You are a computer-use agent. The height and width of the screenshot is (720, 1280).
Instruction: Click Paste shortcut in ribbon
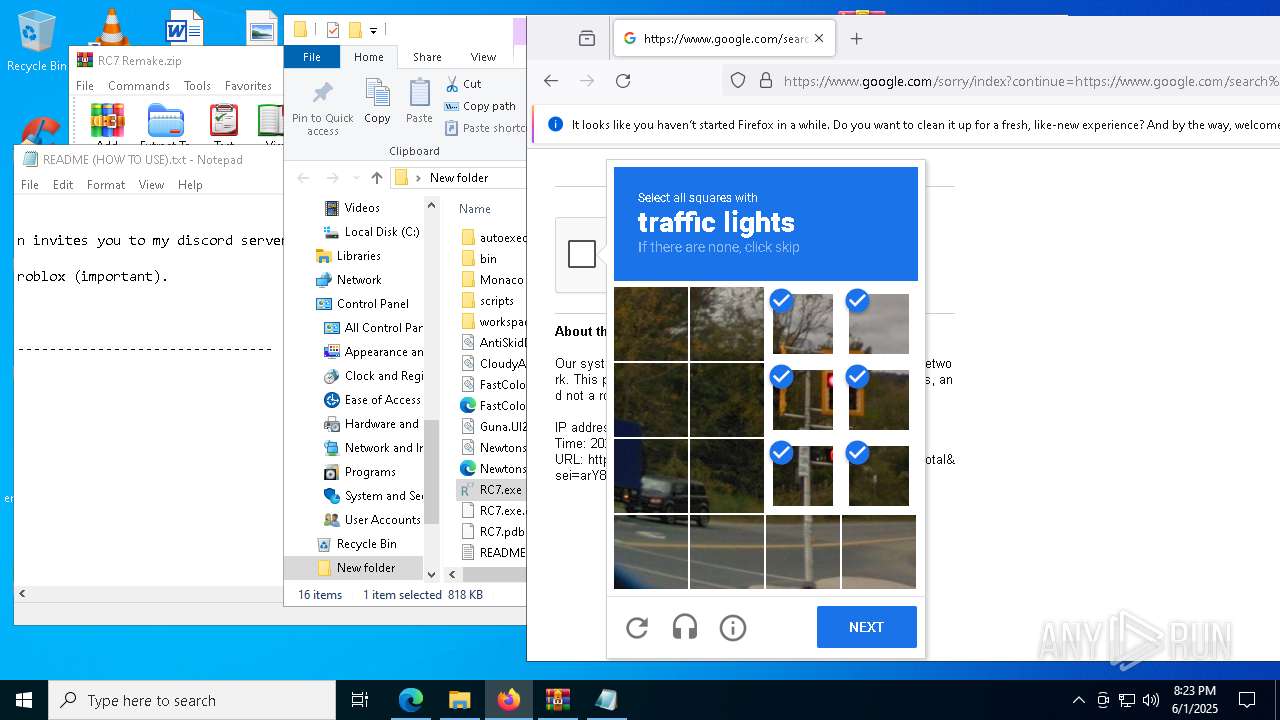(485, 128)
